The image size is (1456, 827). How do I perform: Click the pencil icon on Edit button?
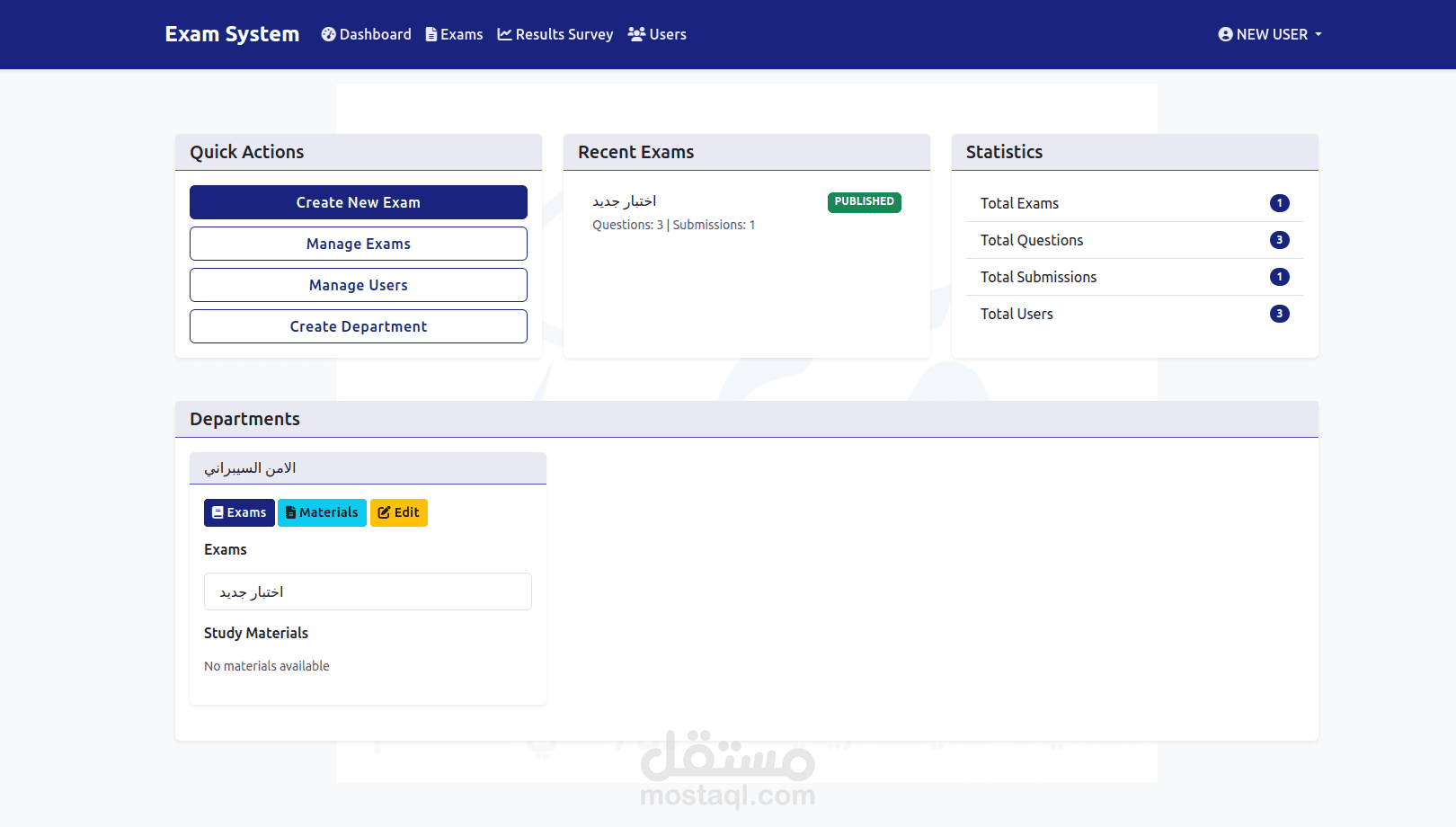pyautogui.click(x=384, y=512)
